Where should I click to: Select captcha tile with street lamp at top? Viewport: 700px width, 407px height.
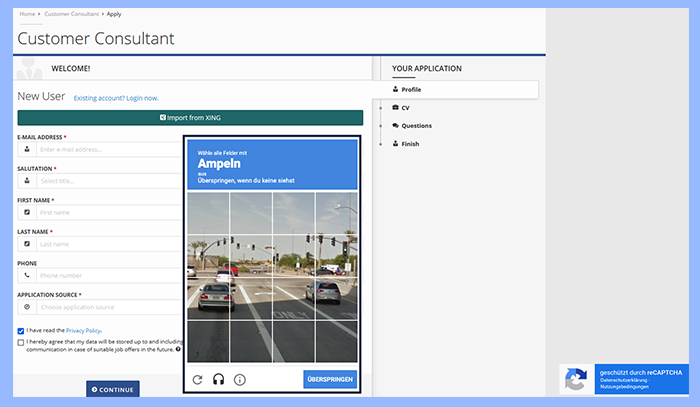click(337, 213)
